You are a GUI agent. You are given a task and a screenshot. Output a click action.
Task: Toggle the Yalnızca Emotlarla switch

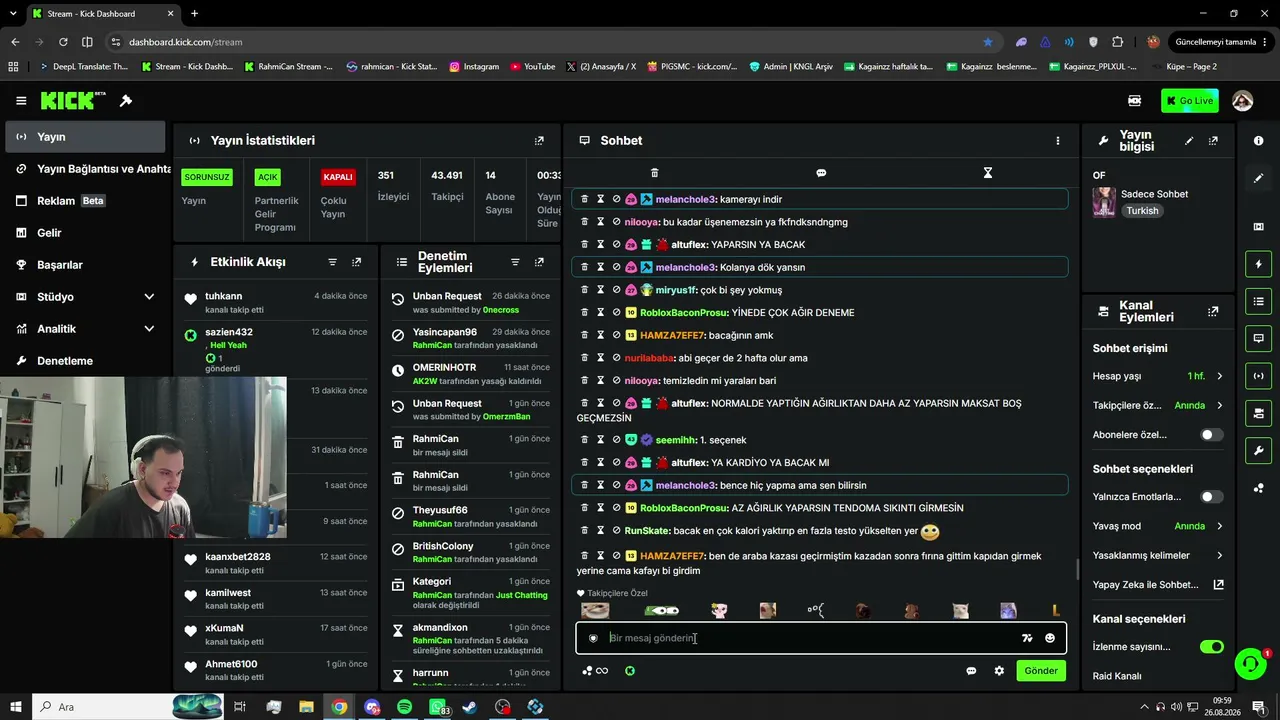tap(1211, 497)
